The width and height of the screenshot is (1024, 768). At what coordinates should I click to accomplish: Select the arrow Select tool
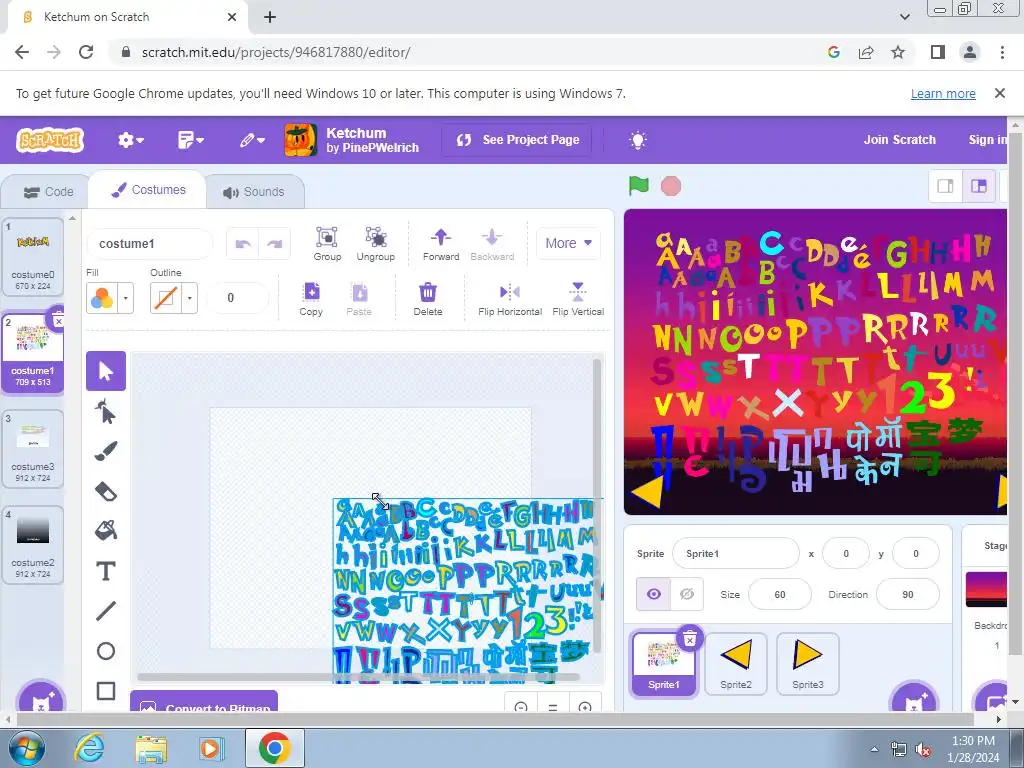pyautogui.click(x=106, y=371)
